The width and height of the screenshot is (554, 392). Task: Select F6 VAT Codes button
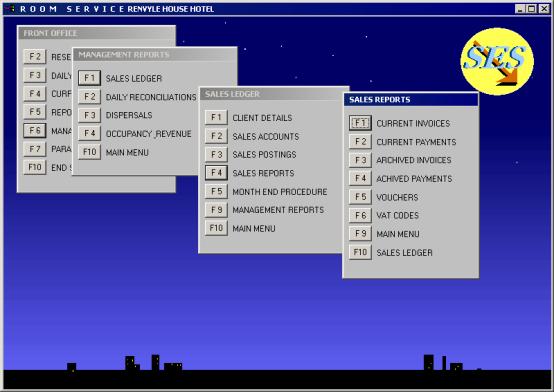pos(360,215)
